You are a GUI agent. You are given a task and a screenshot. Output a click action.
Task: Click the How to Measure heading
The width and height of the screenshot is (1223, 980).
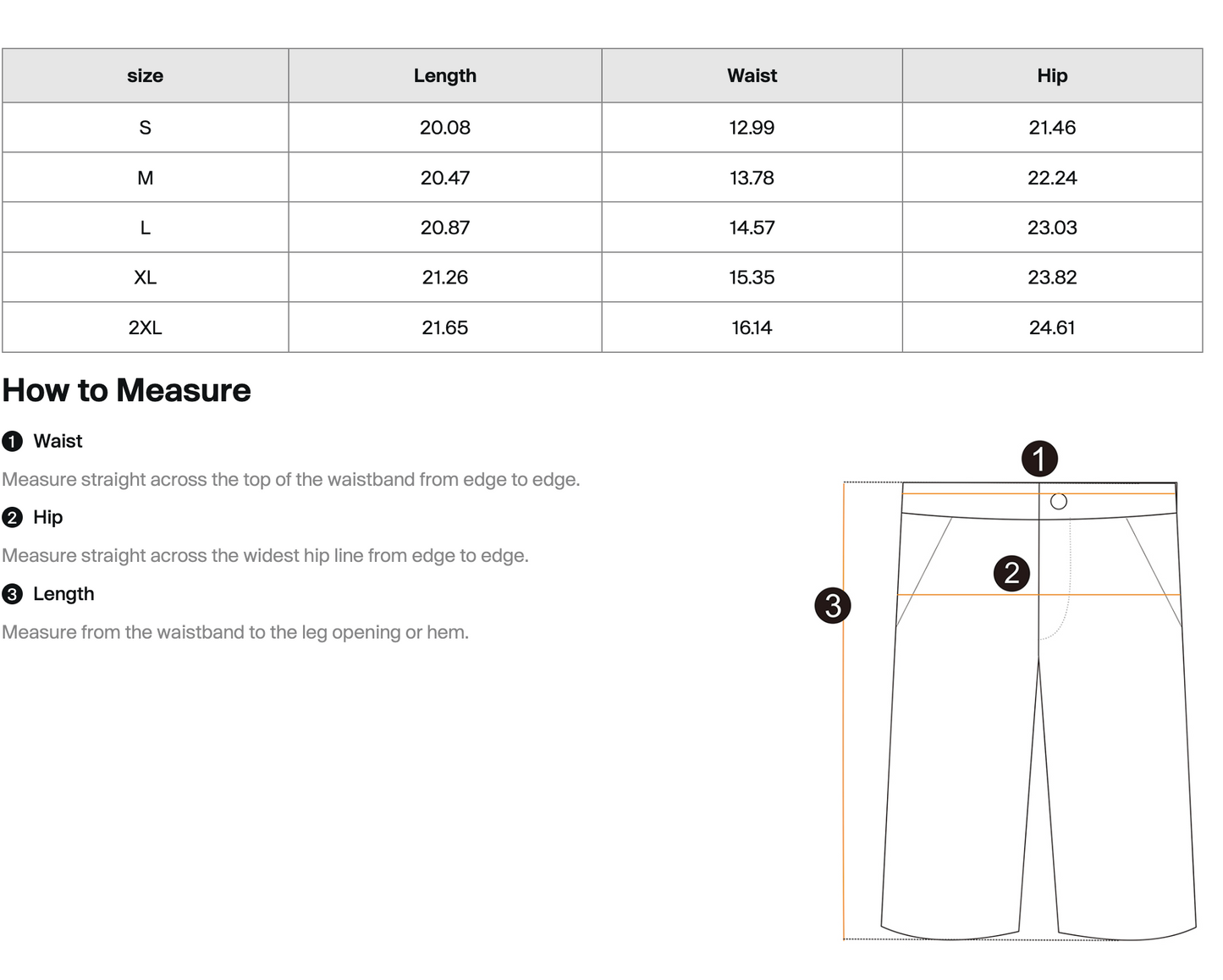[x=127, y=390]
